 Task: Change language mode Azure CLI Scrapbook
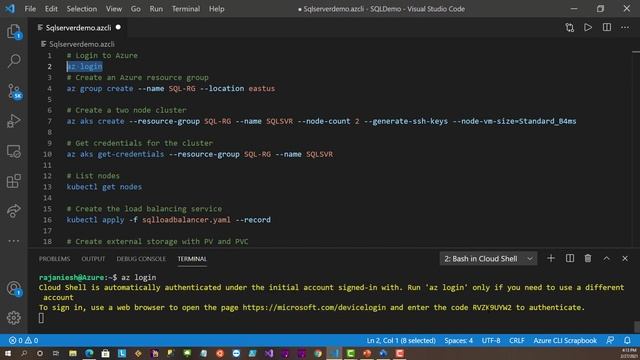565,340
